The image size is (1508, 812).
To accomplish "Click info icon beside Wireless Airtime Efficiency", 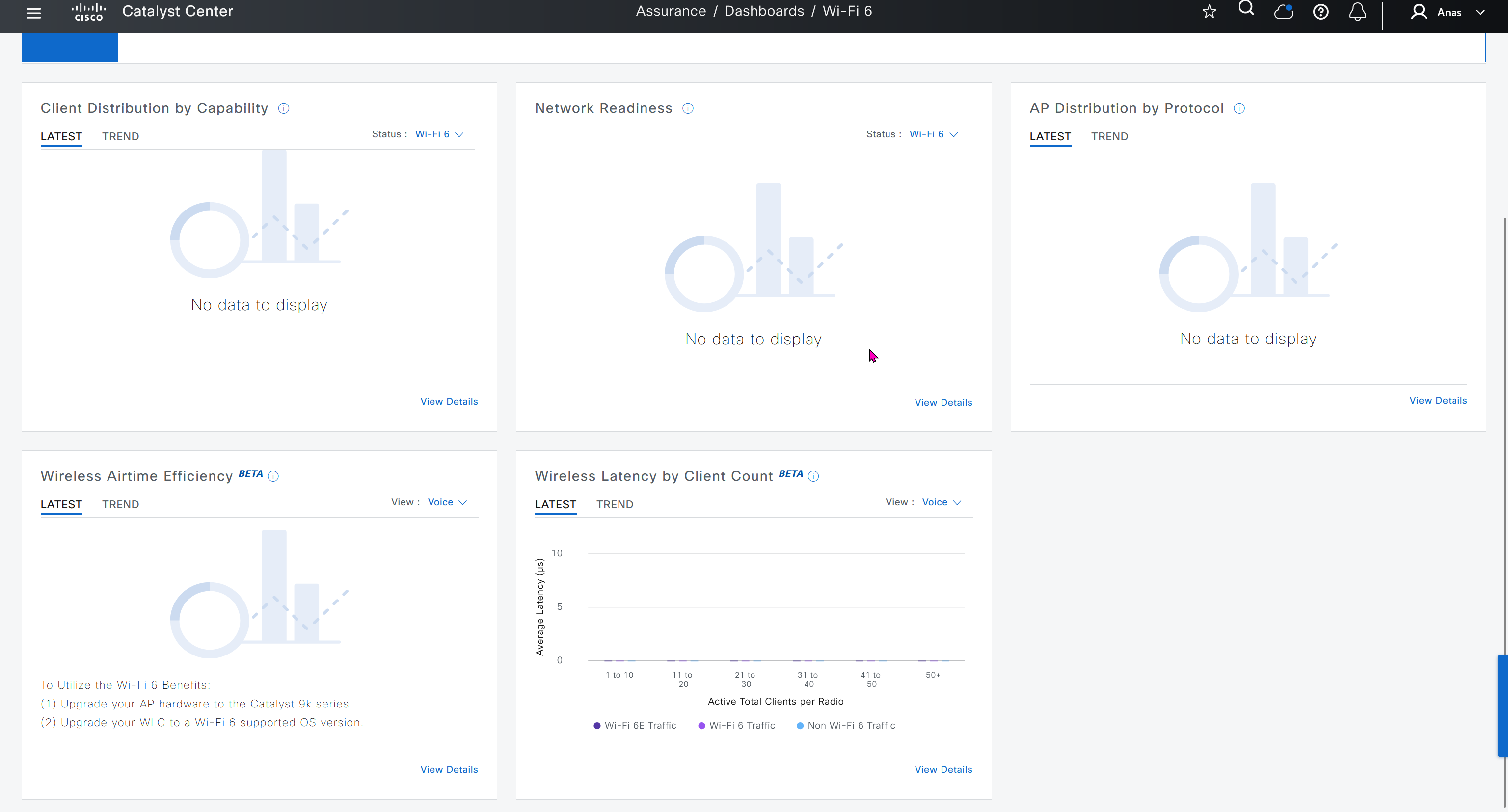I will coord(273,477).
